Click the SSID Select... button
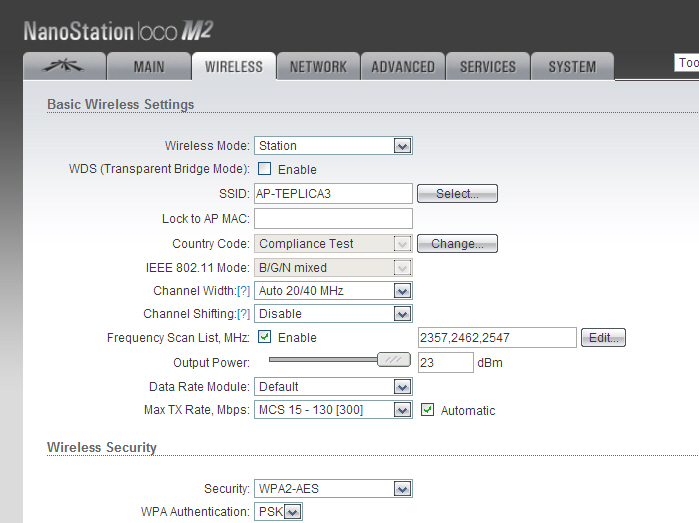This screenshot has width=699, height=523. [457, 194]
